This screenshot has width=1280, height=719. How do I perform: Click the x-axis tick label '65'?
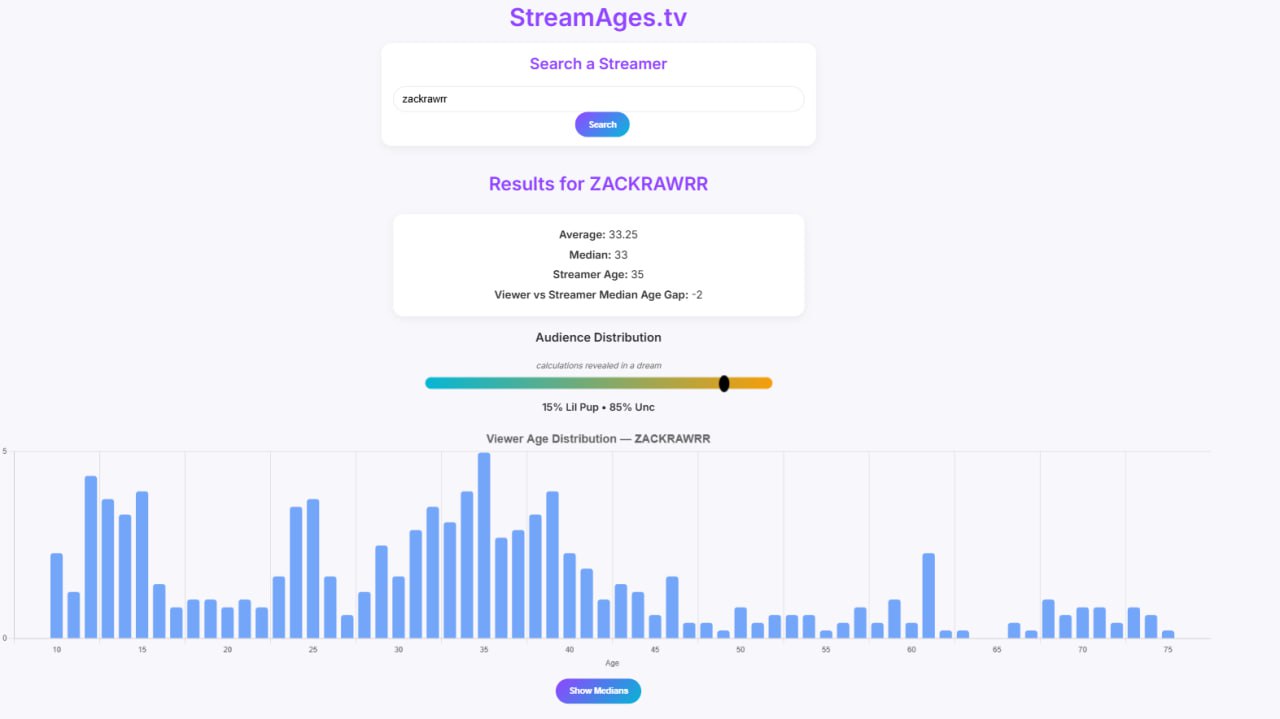click(997, 650)
